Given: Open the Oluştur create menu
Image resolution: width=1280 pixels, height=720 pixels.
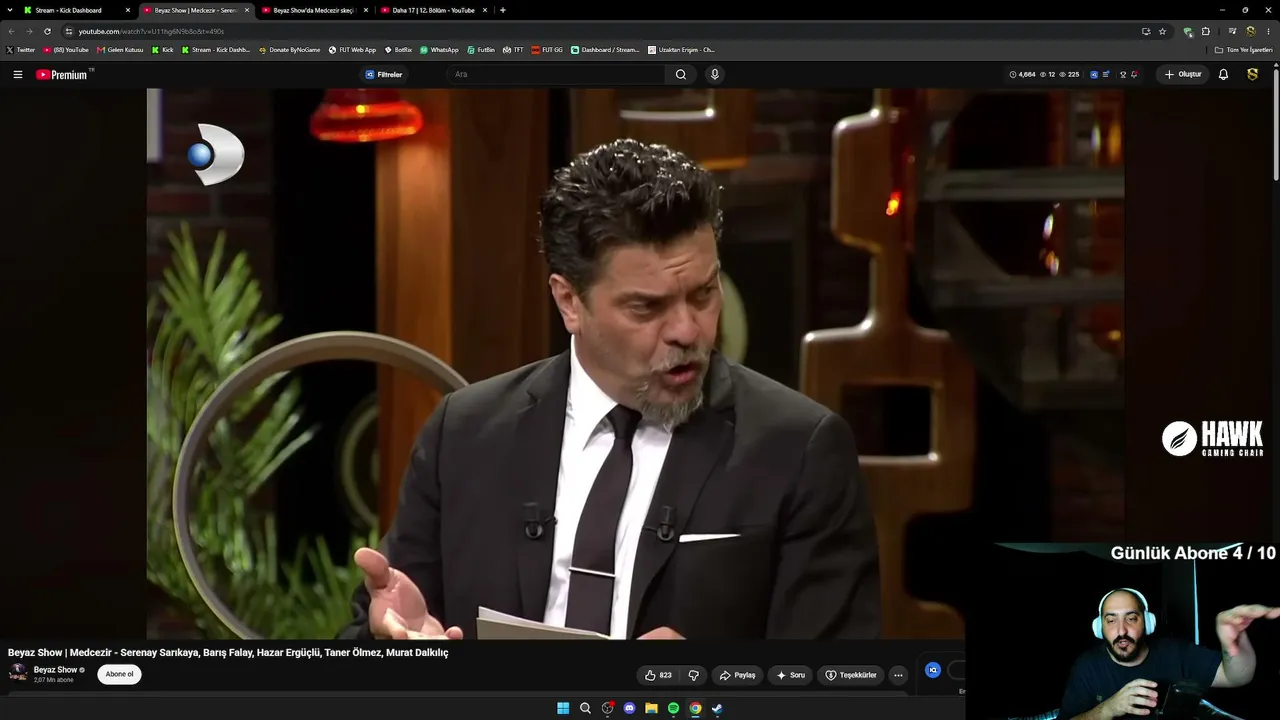Looking at the screenshot, I should 1182,74.
